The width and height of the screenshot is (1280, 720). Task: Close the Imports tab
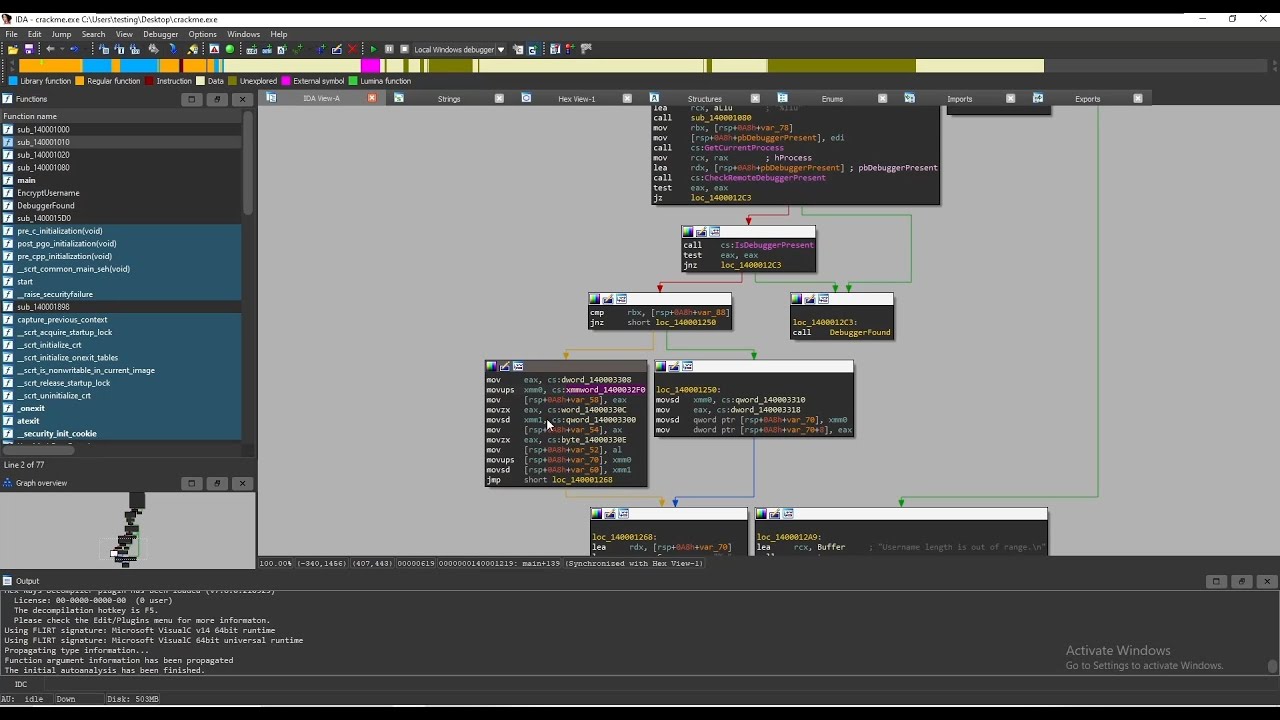click(1010, 98)
